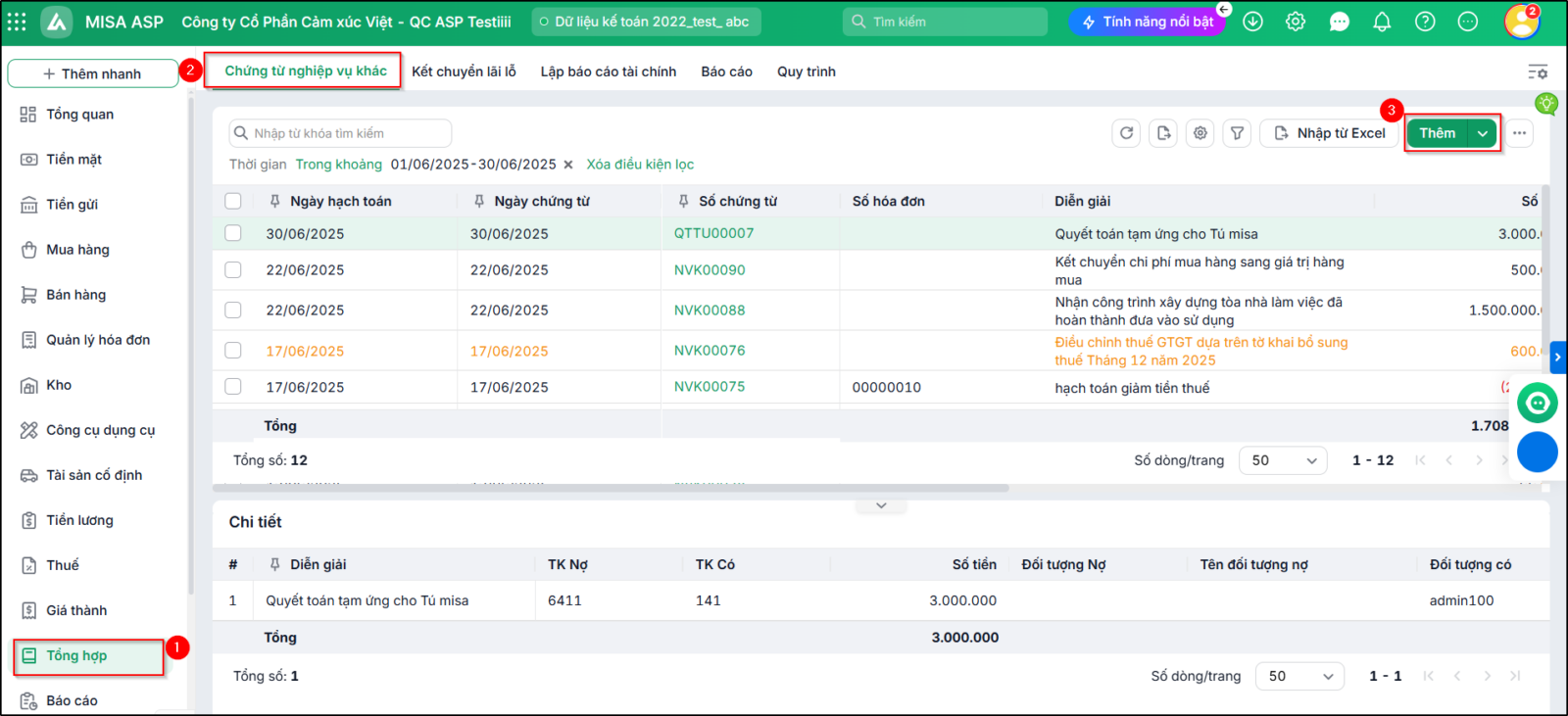
Task: Click the export file icon in the toolbar
Action: [x=1163, y=133]
